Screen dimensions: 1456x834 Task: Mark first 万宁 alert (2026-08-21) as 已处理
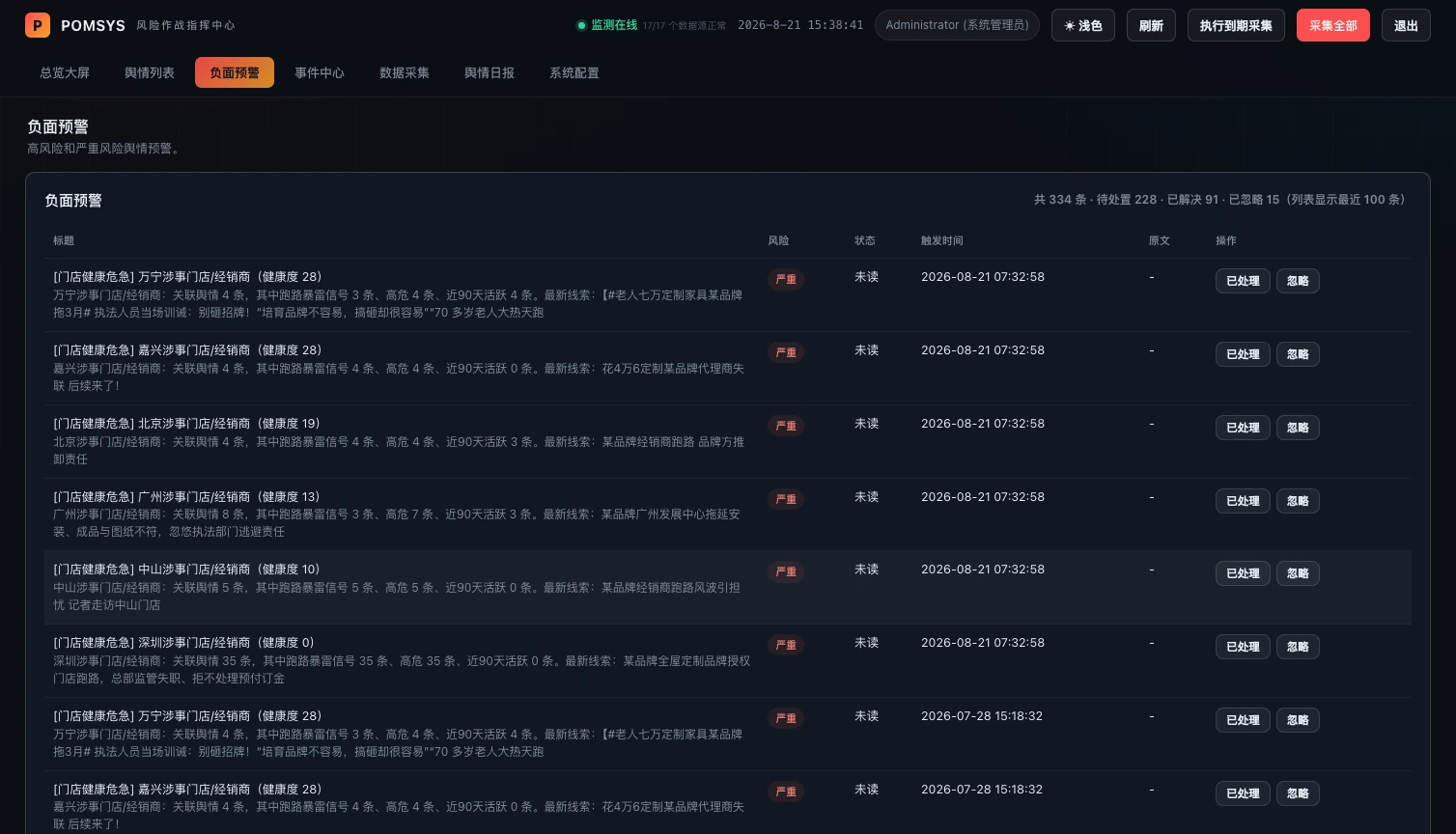[x=1243, y=281]
